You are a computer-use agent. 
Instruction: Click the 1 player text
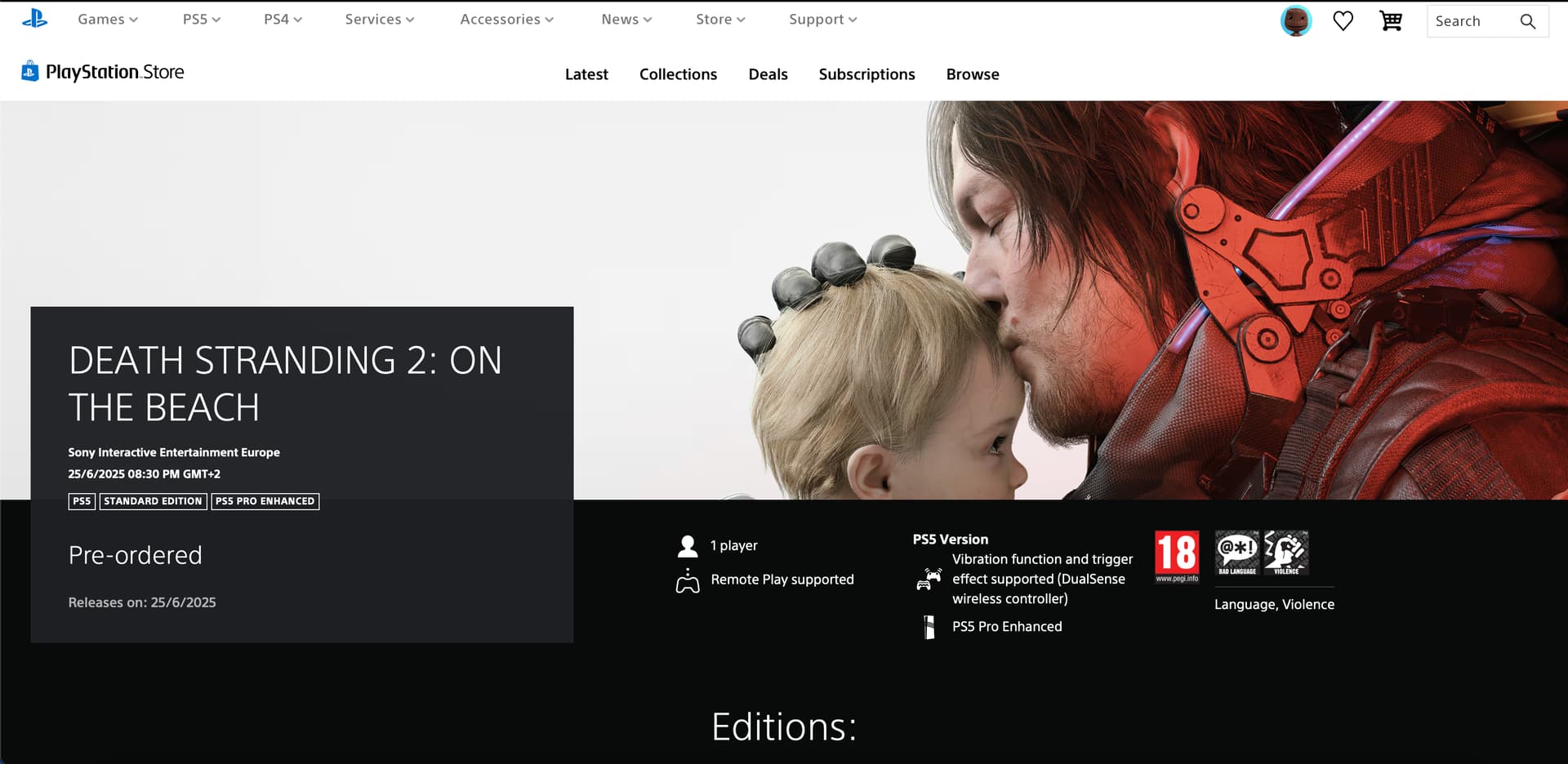click(x=734, y=546)
